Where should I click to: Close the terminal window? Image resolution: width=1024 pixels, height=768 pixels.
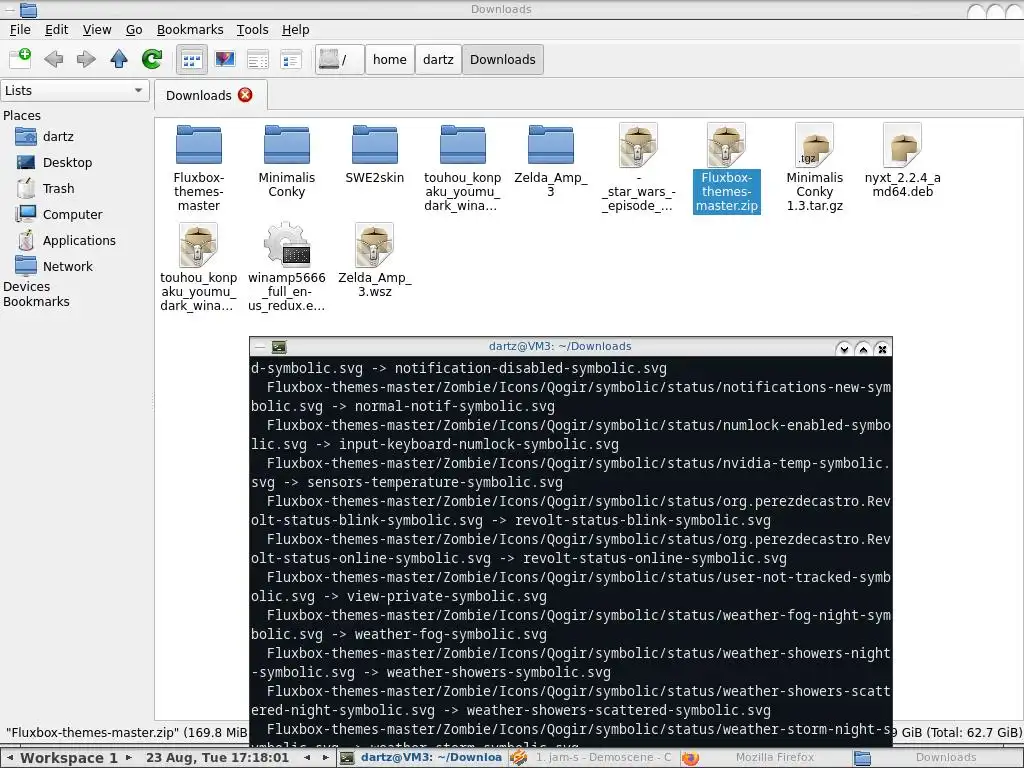(x=882, y=349)
